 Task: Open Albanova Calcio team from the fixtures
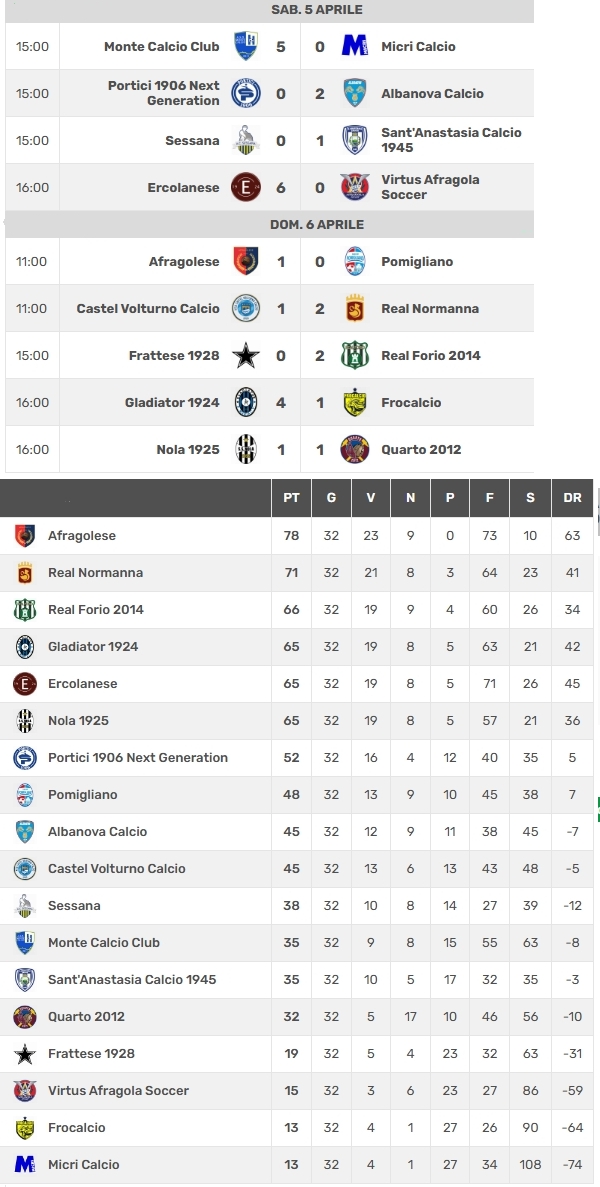click(432, 93)
